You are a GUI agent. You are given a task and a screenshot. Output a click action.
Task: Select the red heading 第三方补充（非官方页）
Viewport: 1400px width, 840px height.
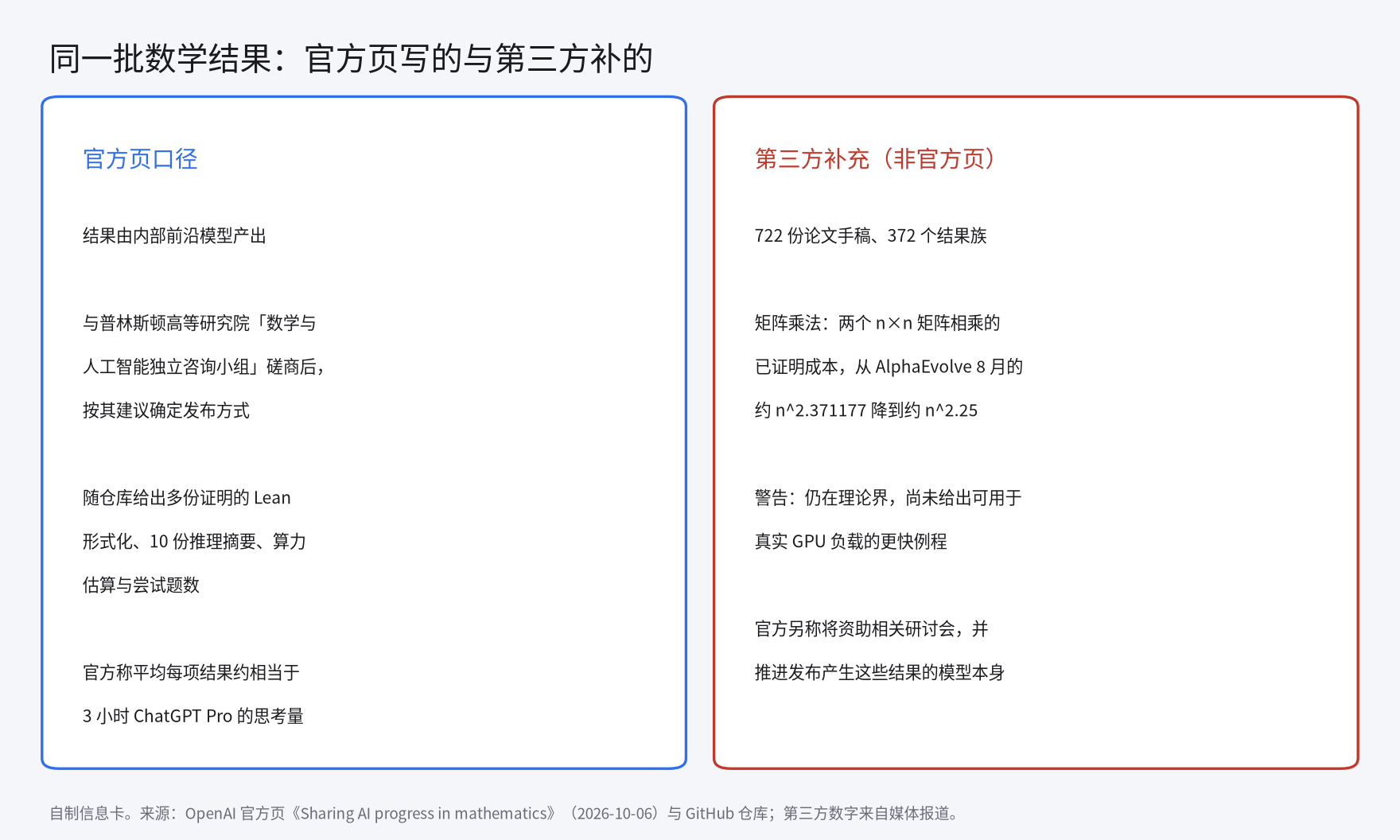[x=874, y=159]
